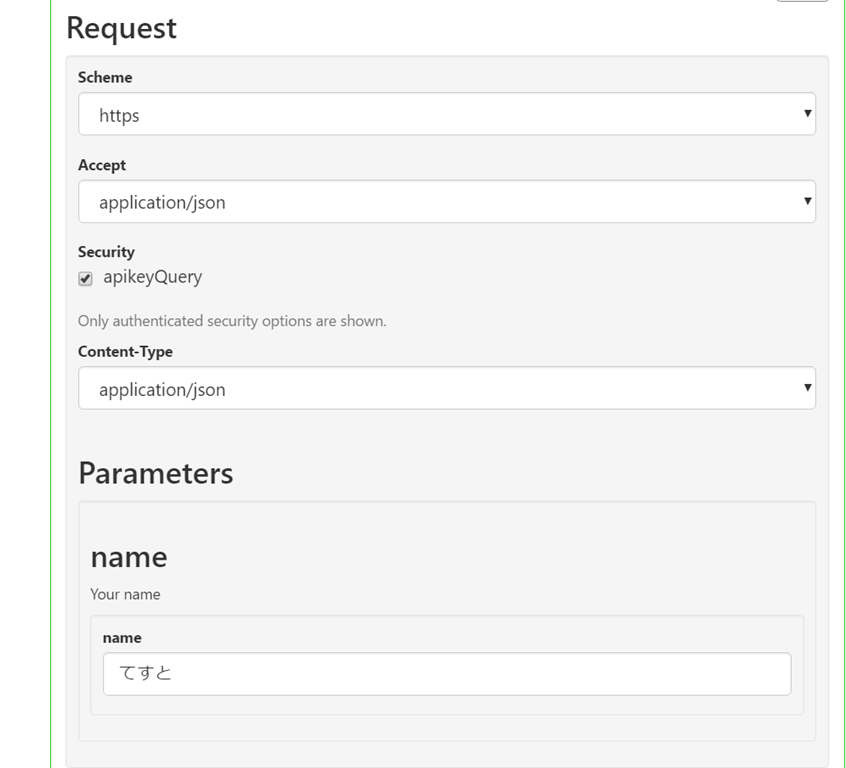846x768 pixels.
Task: Click the arrow on the Content-Type select
Action: coord(807,388)
